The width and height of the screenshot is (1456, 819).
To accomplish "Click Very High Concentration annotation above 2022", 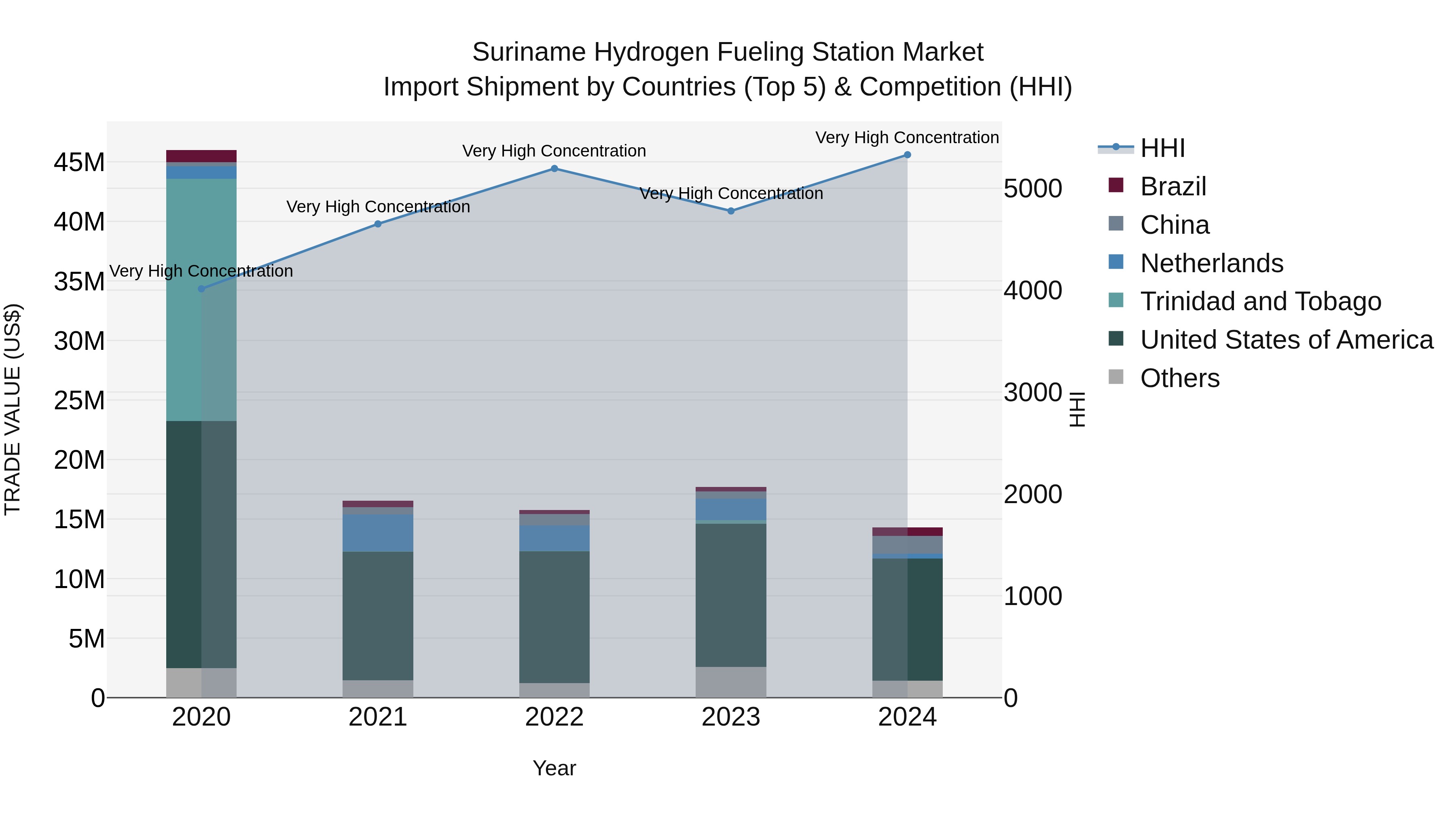I will 554,151.
